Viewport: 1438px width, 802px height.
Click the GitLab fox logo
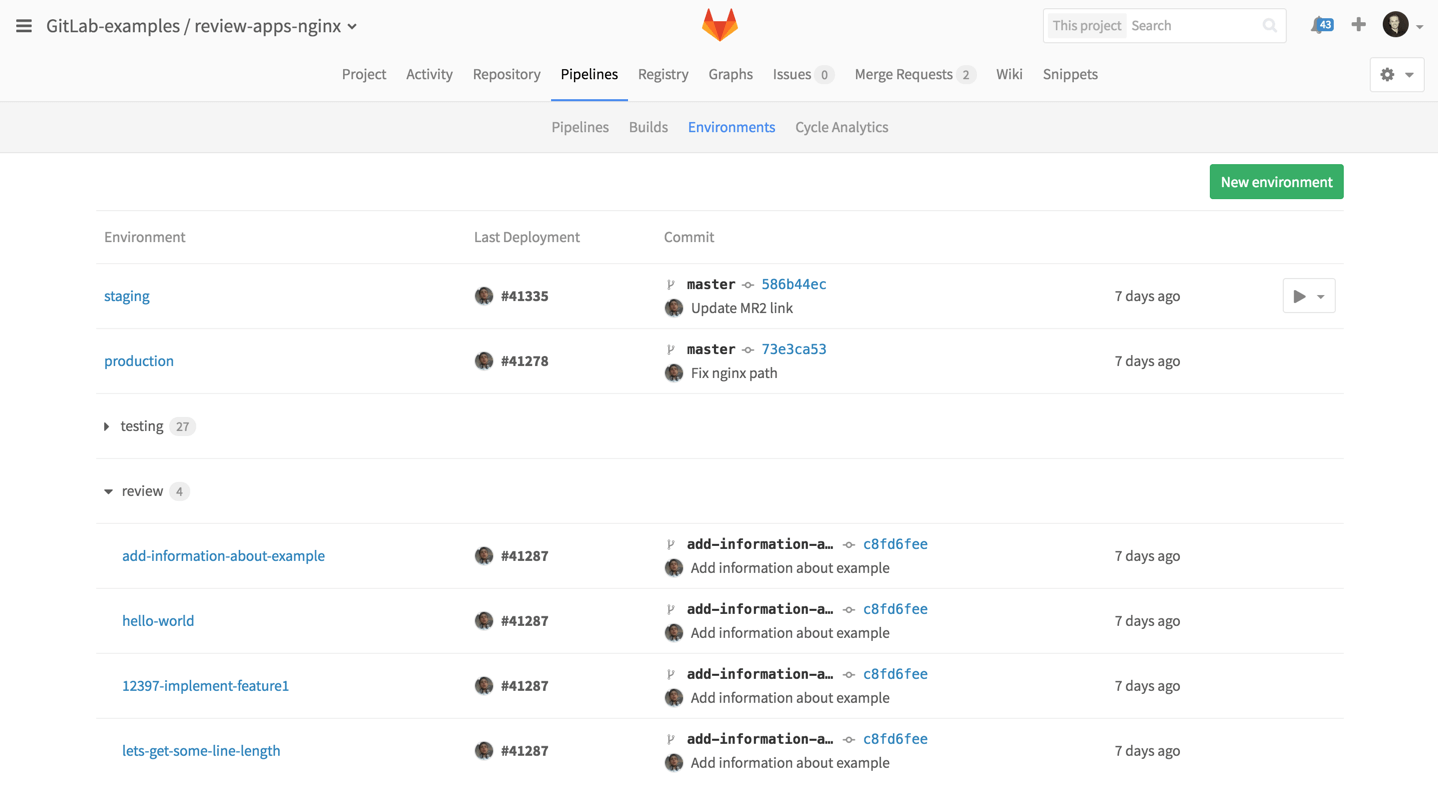coord(719,25)
